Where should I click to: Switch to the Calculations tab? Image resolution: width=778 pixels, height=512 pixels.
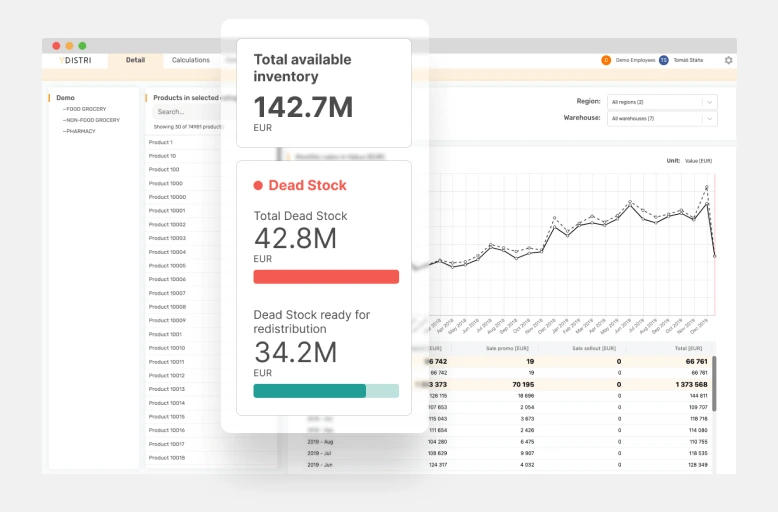(191, 60)
